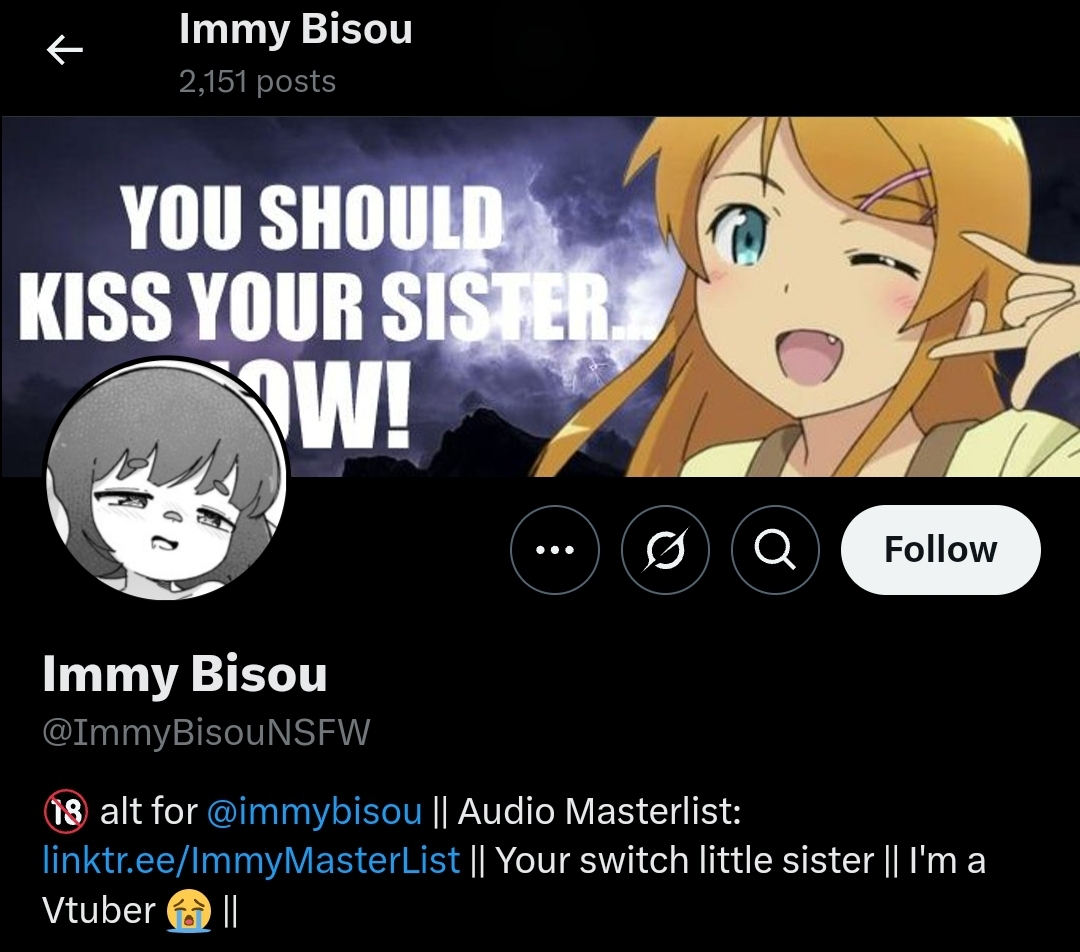The image size is (1080, 952).
Task: Search this profile with the magnifier icon
Action: coord(775,550)
